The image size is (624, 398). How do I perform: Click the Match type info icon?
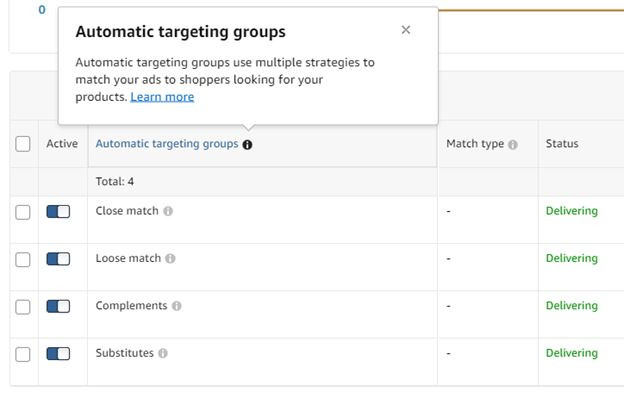[x=513, y=144]
